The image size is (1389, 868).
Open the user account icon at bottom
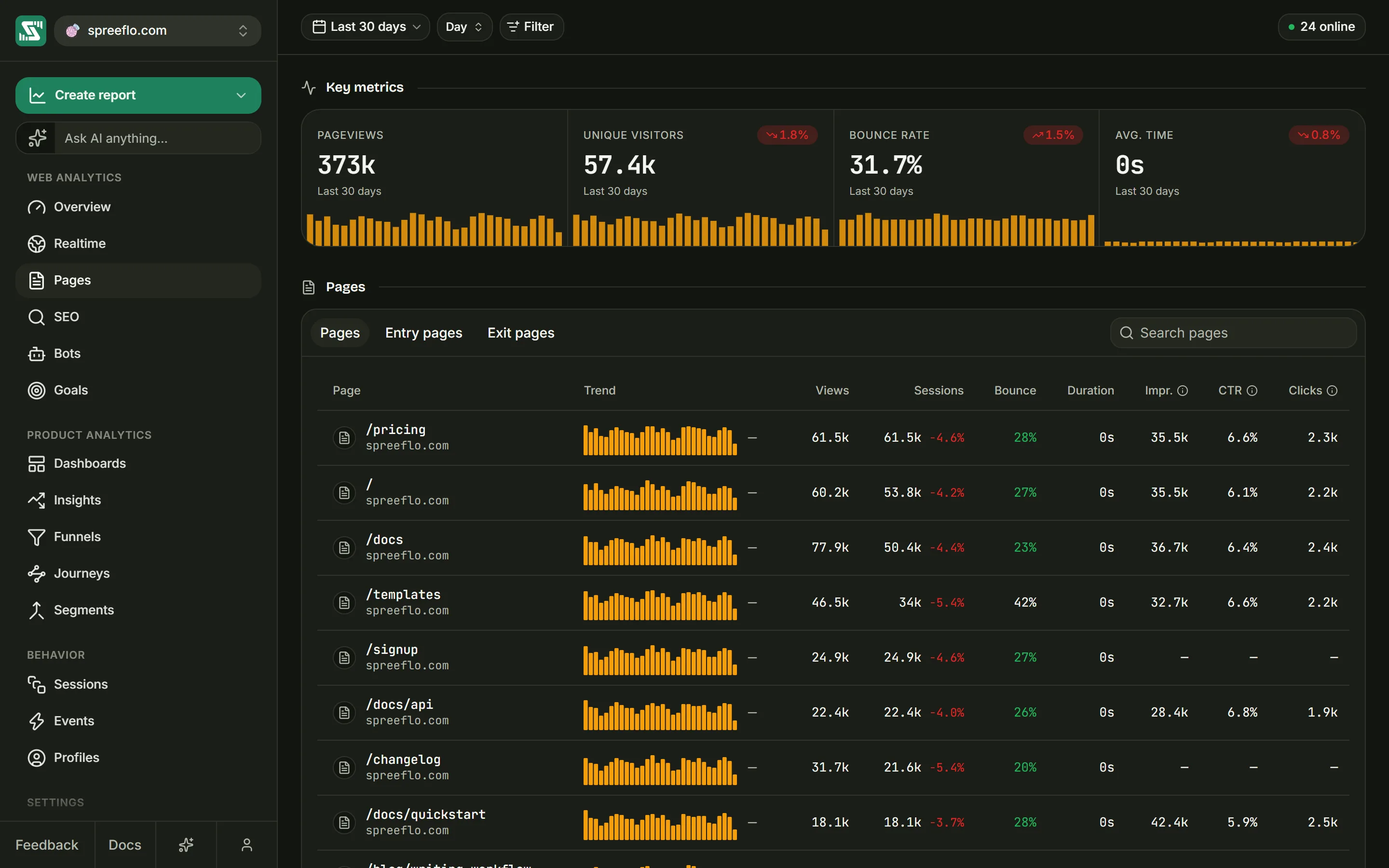tap(247, 844)
